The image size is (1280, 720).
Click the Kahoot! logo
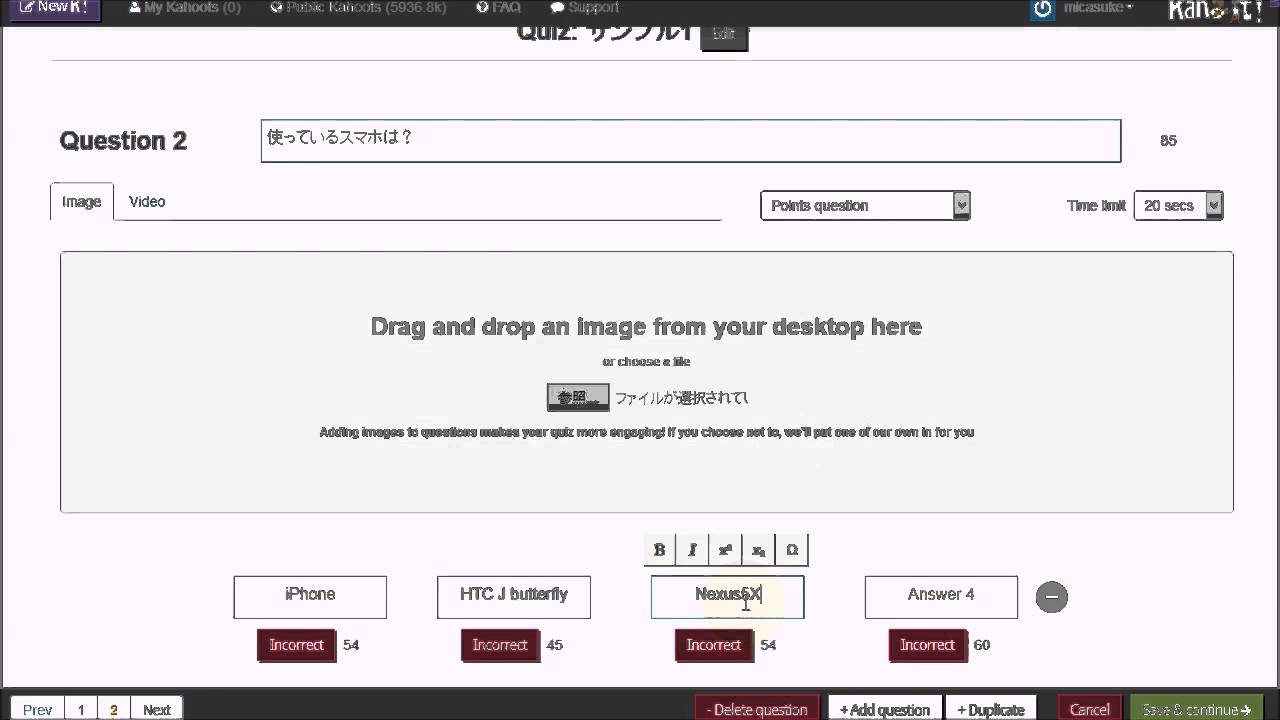[x=1215, y=10]
